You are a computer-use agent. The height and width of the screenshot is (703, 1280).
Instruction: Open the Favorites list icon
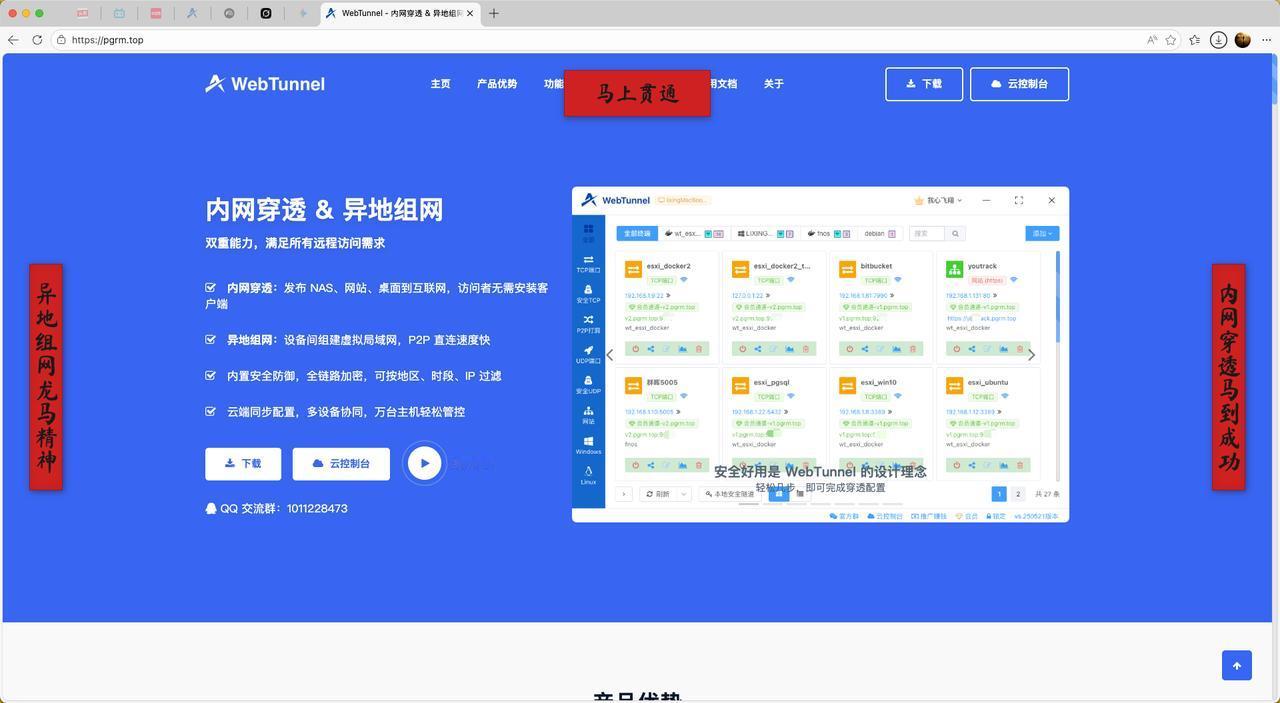[x=1195, y=40]
